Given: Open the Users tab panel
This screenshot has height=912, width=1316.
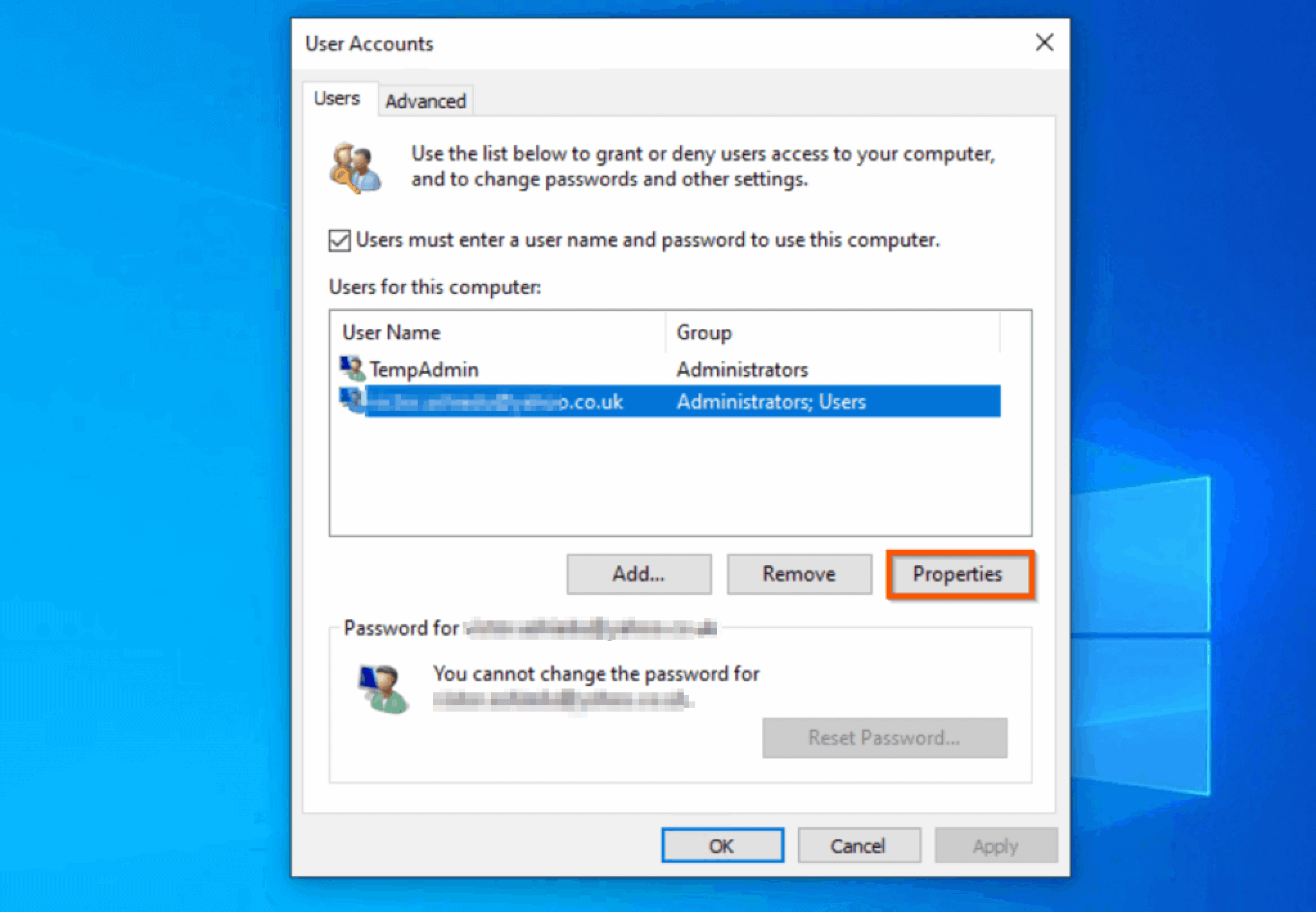Looking at the screenshot, I should pos(339,99).
